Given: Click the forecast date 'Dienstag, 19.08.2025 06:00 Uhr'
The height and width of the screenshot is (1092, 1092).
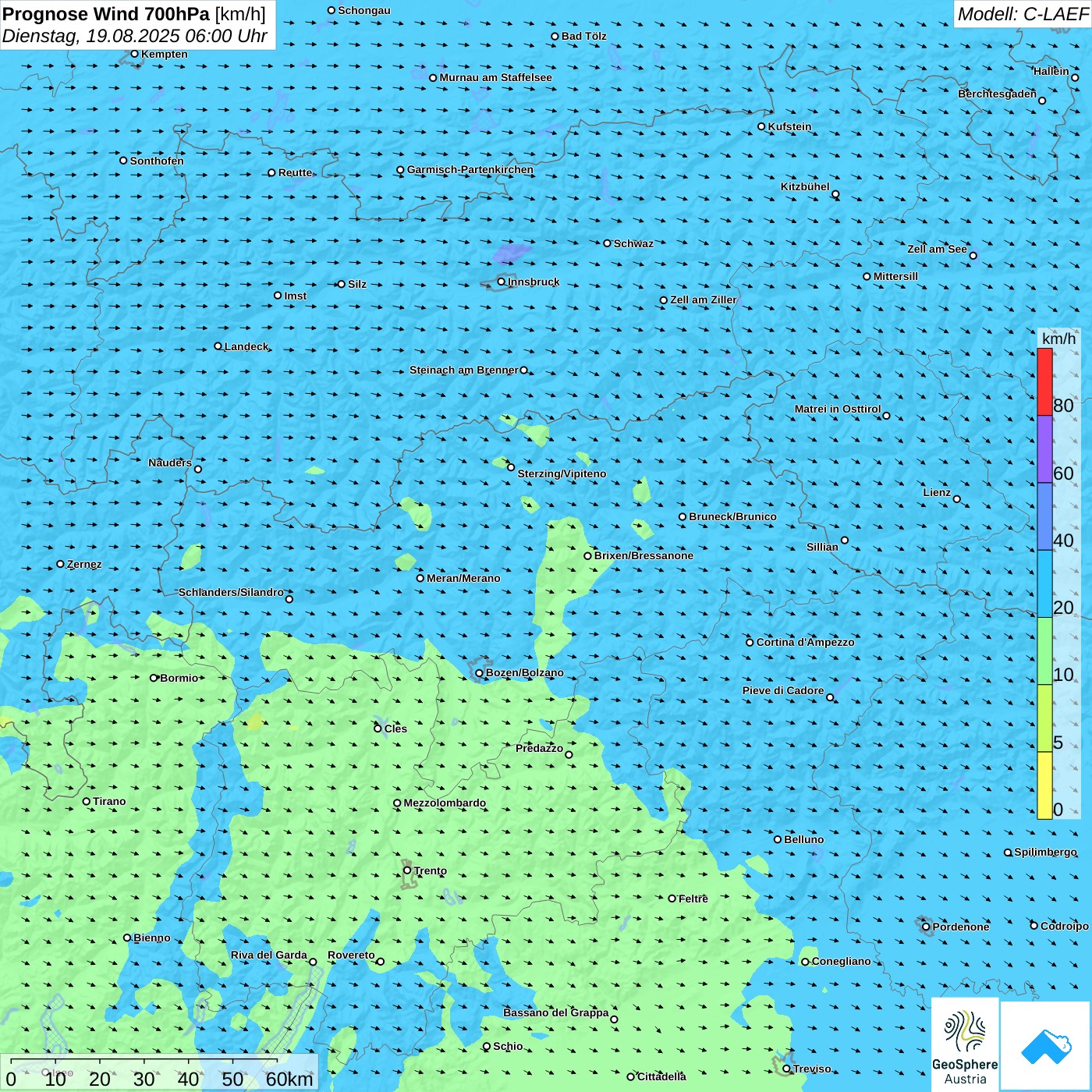Looking at the screenshot, I should point(135,36).
